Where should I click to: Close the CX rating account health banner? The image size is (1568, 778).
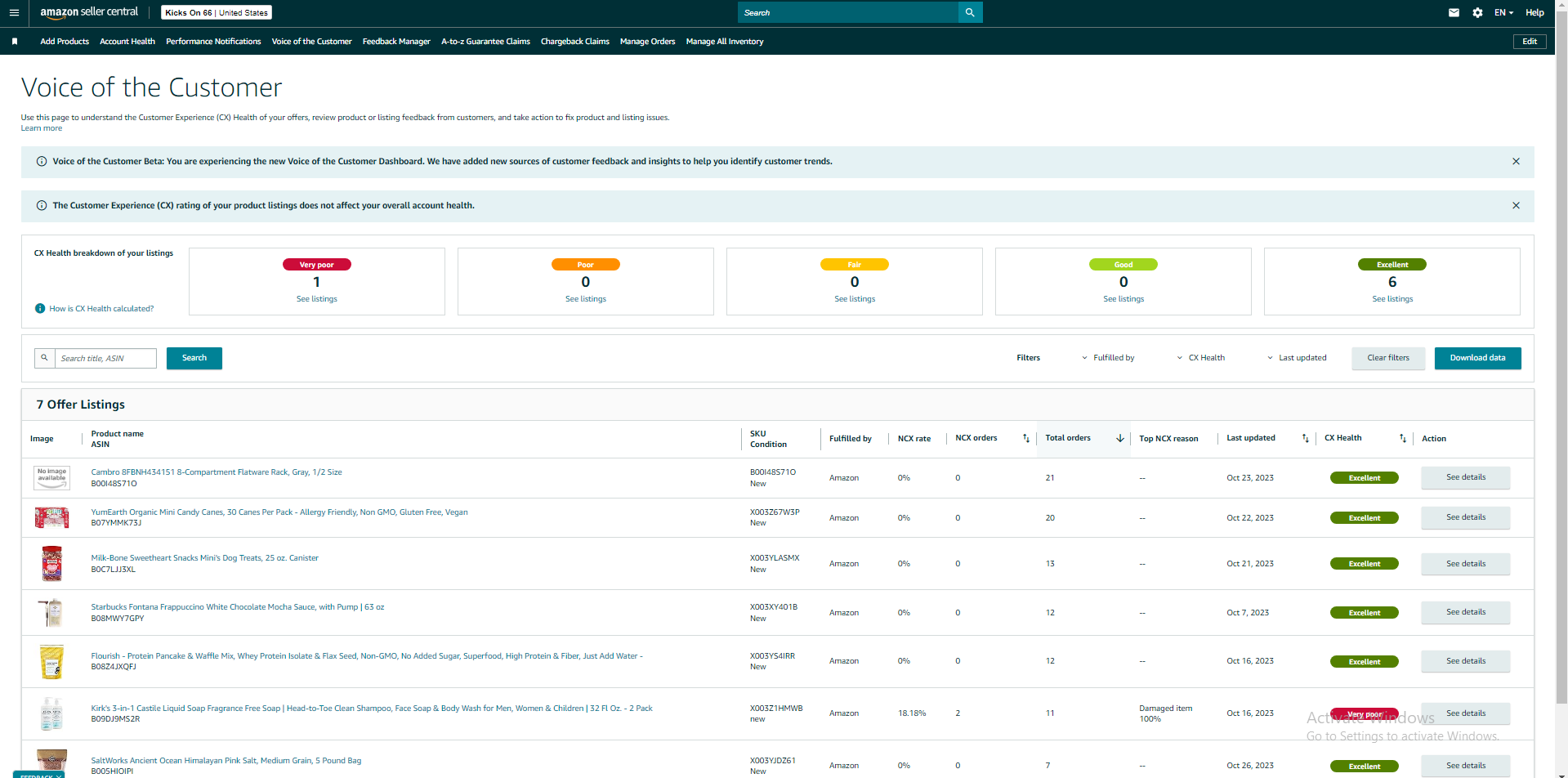pos(1516,206)
